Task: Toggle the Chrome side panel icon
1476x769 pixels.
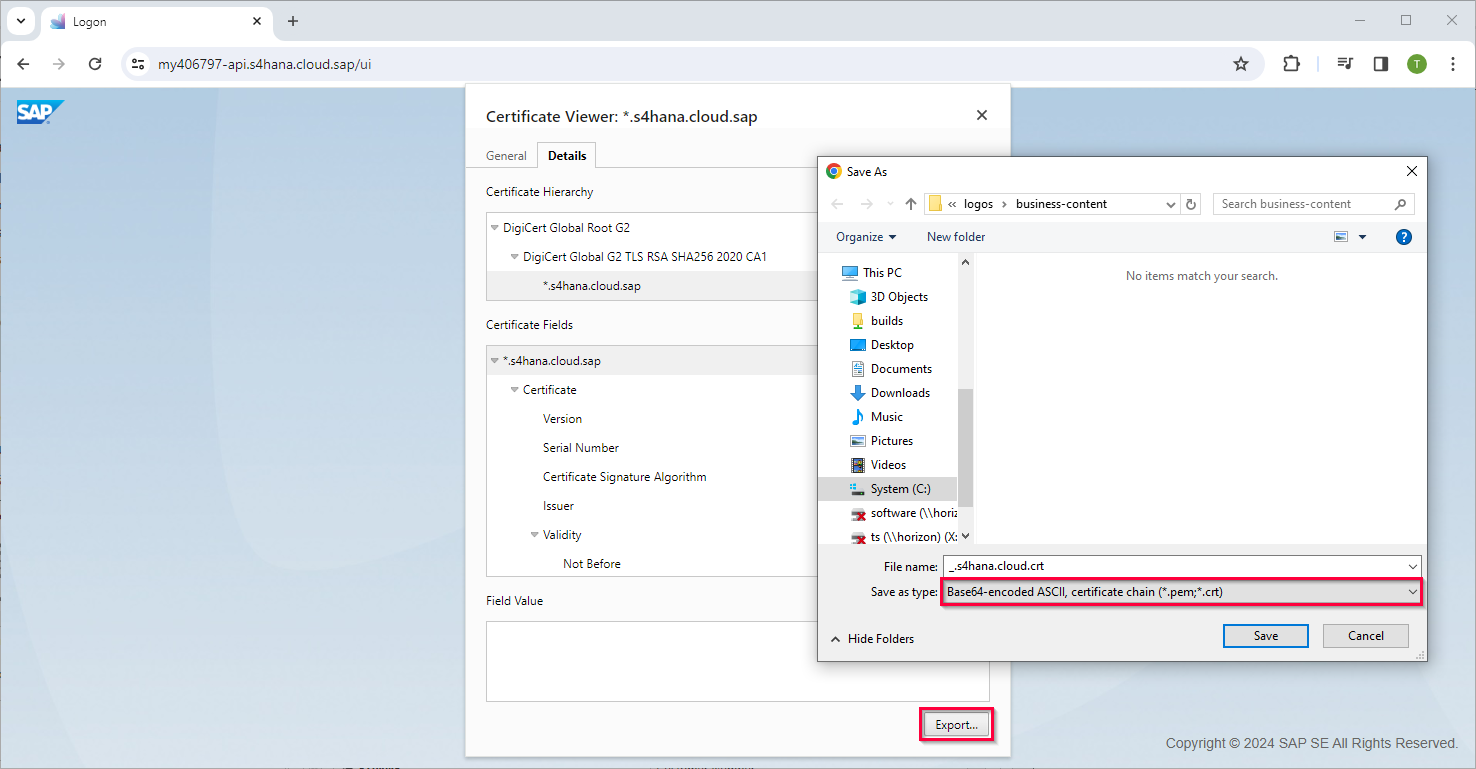Action: (x=1381, y=64)
